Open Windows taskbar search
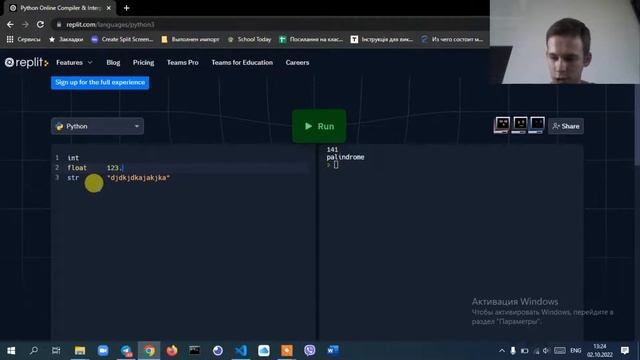640x360 pixels. [34, 350]
